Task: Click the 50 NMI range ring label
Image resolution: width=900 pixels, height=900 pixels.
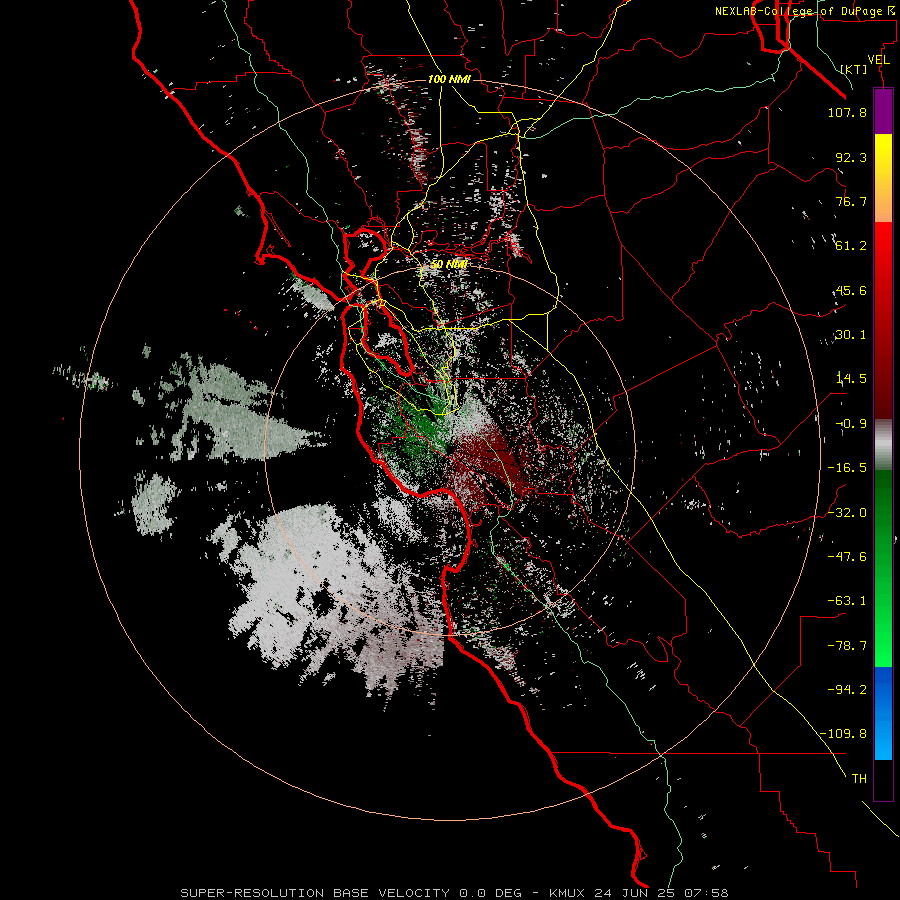Action: point(449,265)
